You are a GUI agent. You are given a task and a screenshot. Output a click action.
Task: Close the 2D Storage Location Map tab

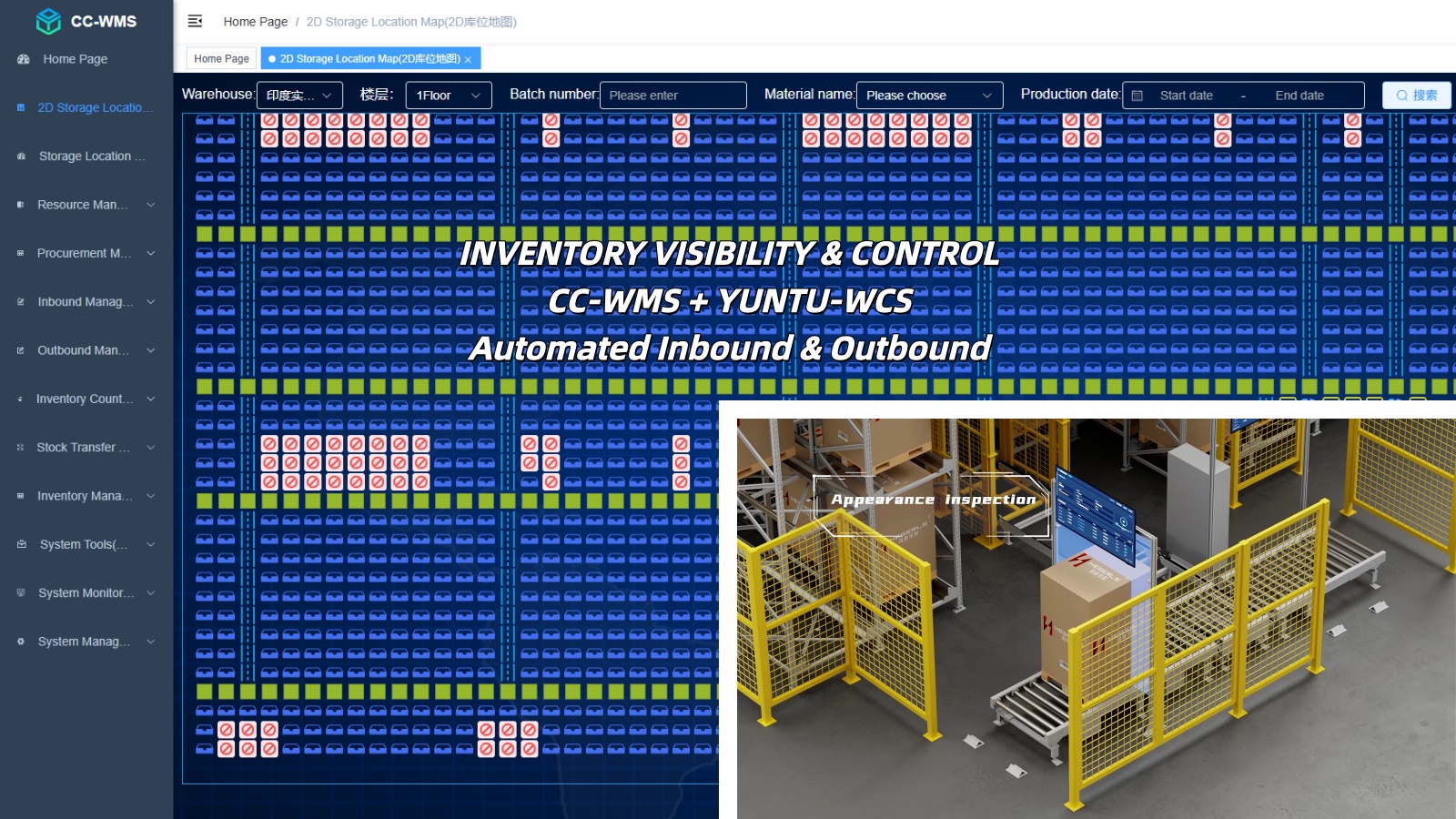pyautogui.click(x=468, y=59)
